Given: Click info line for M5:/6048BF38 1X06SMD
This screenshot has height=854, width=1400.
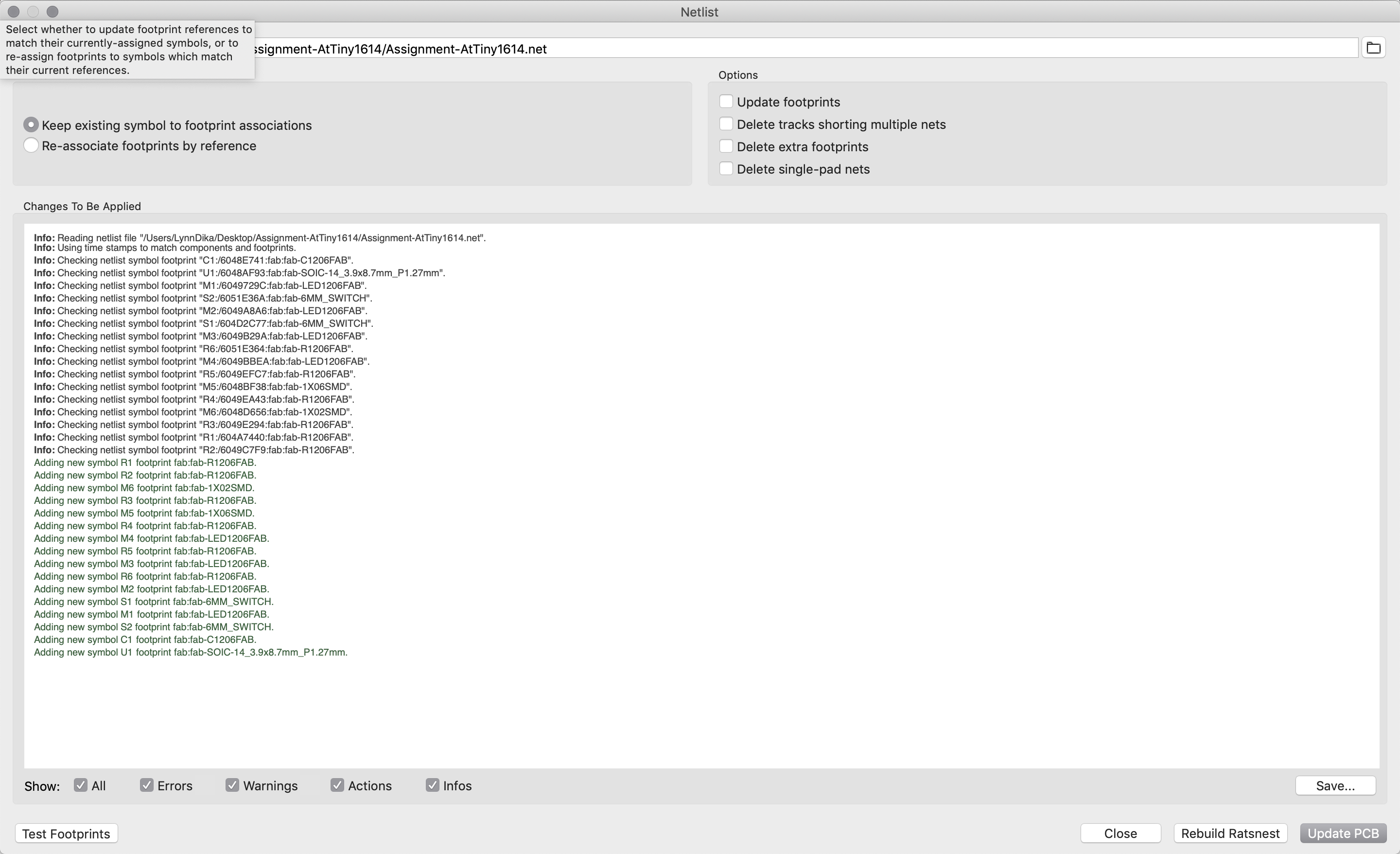Looking at the screenshot, I should [192, 387].
